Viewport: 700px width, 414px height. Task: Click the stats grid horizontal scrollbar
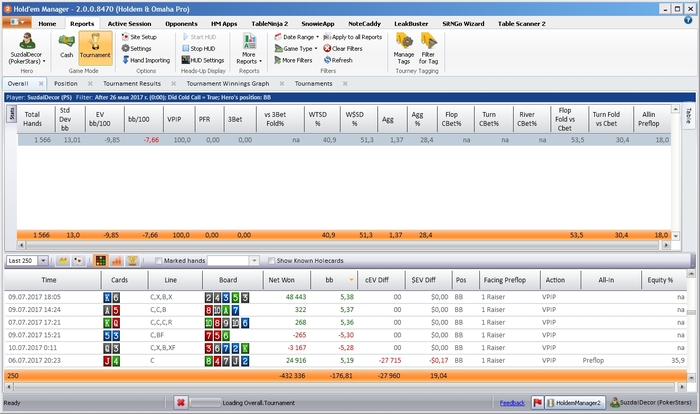(x=344, y=245)
